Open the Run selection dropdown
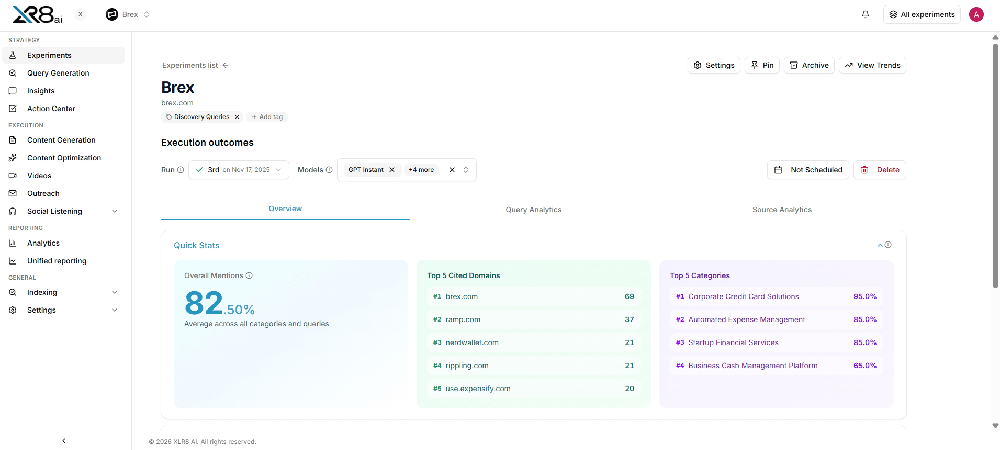Screen dimensions: 1000x450 click(239, 170)
